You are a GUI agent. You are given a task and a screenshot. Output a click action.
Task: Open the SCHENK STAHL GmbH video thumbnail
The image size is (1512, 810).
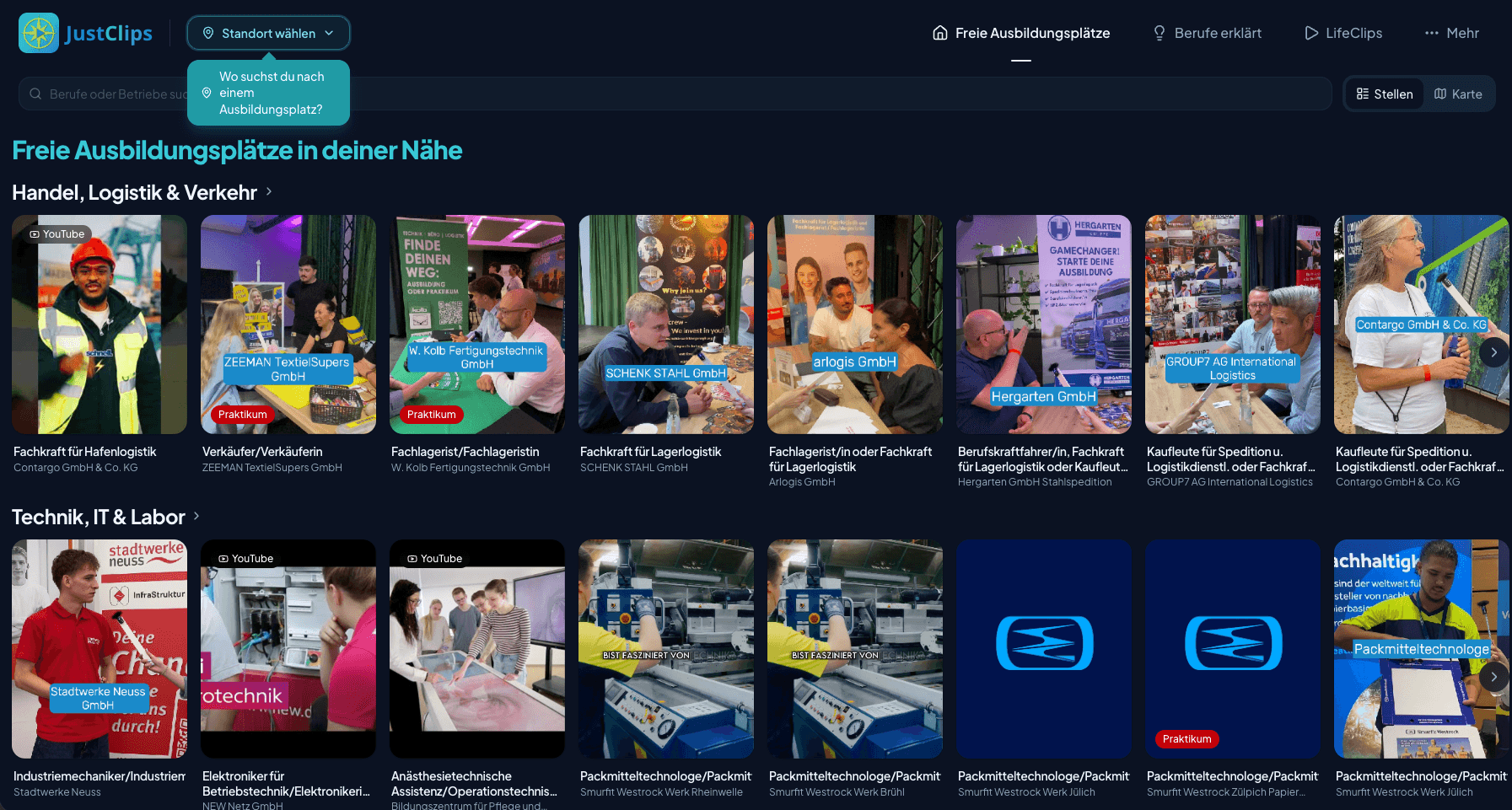click(x=666, y=325)
